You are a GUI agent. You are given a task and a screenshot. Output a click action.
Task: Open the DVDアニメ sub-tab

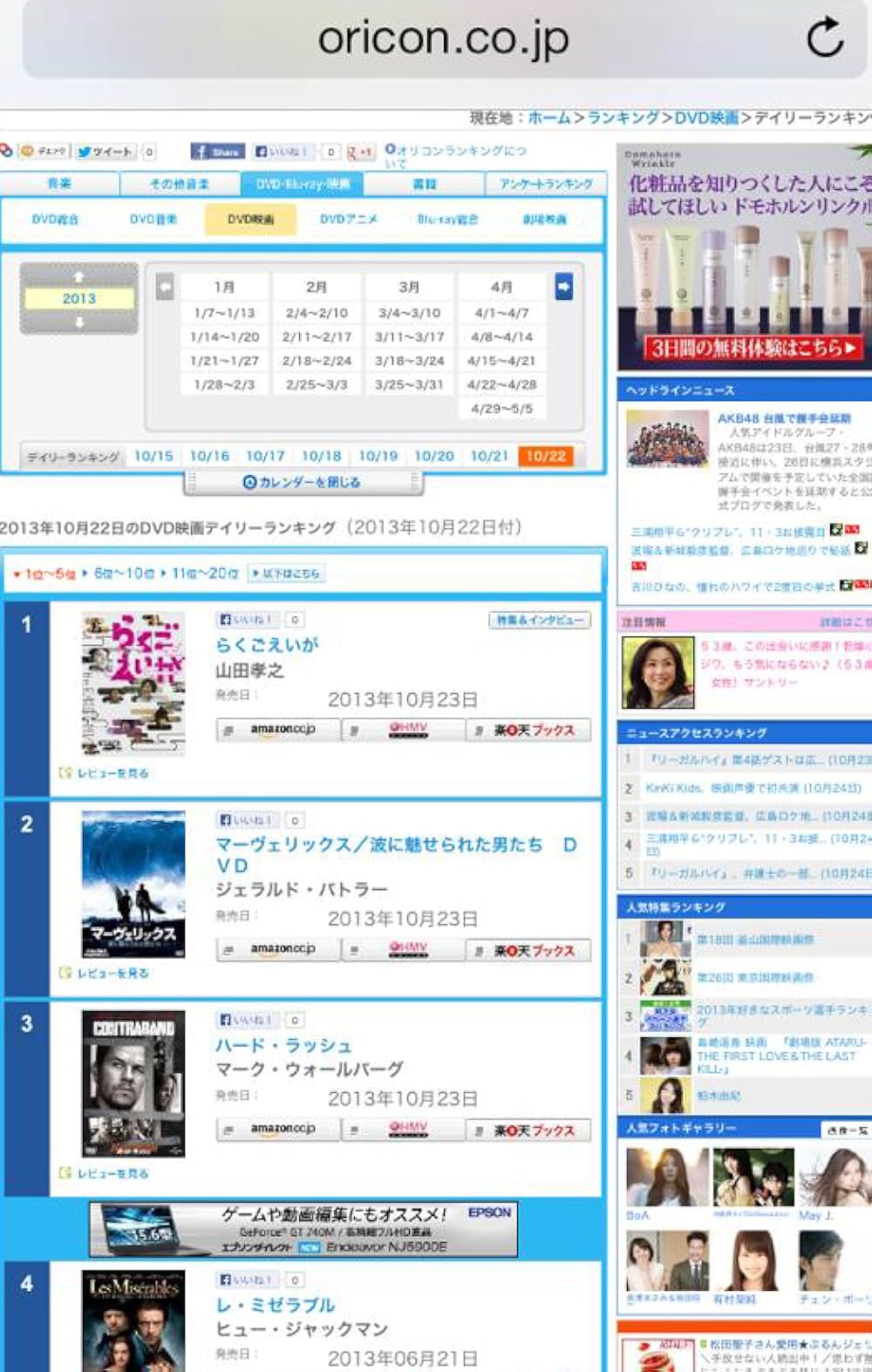coord(349,220)
